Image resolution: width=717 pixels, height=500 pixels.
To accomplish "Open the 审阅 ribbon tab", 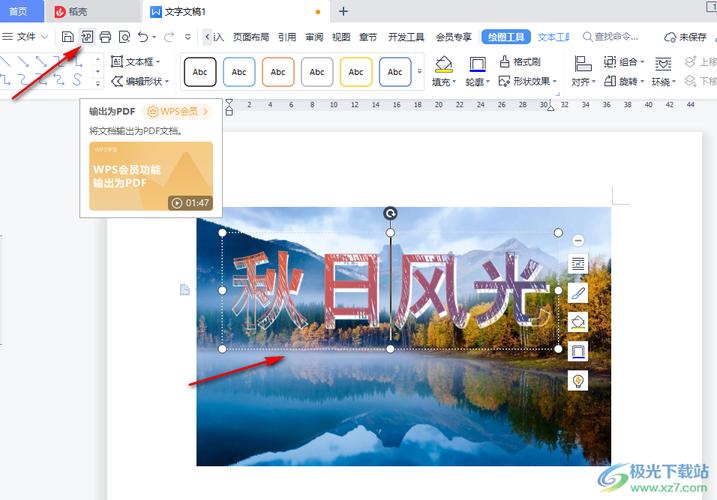I will click(x=314, y=37).
